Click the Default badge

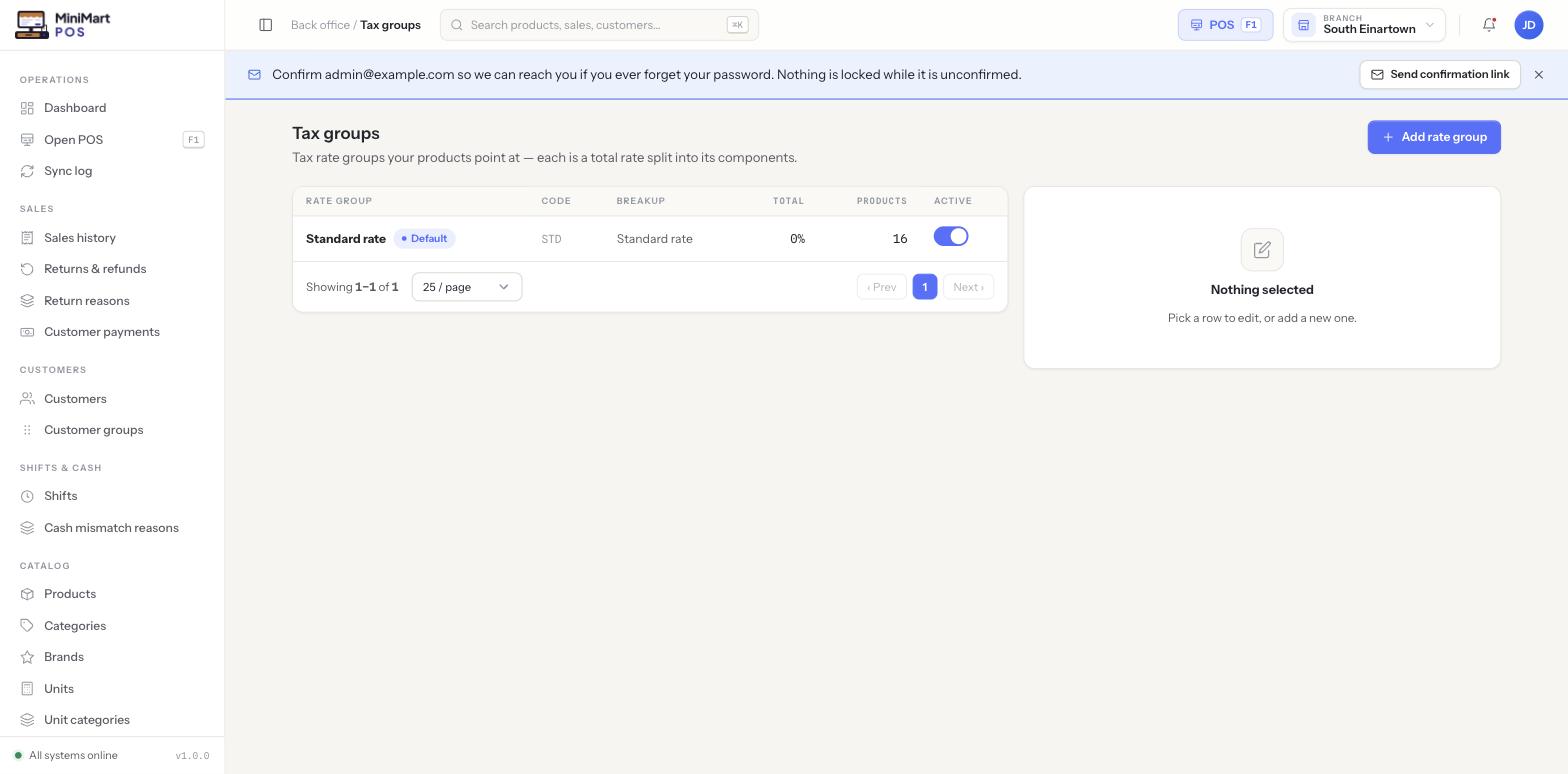coord(424,239)
